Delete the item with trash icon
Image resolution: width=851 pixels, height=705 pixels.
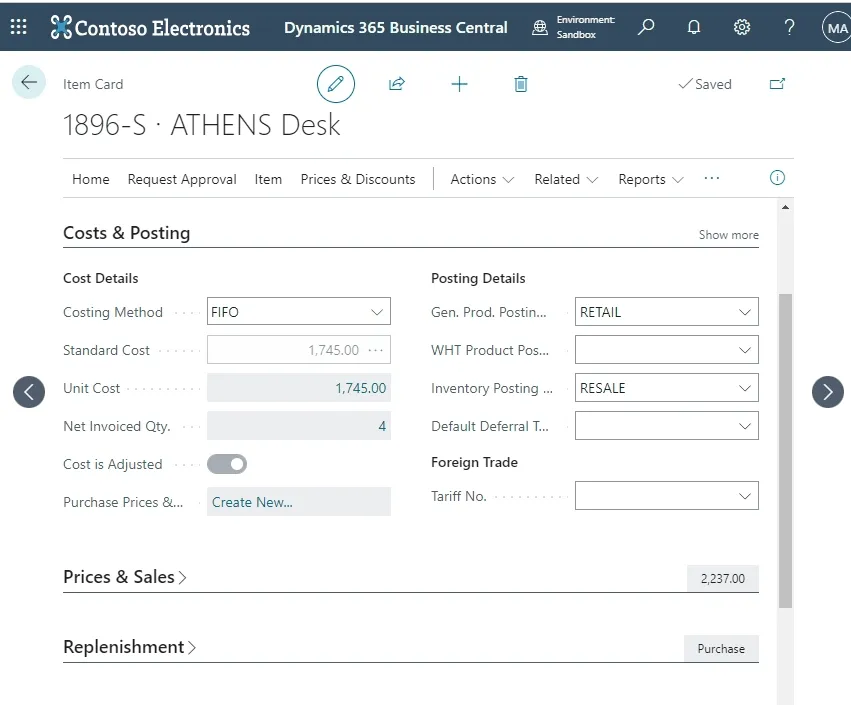pos(520,84)
